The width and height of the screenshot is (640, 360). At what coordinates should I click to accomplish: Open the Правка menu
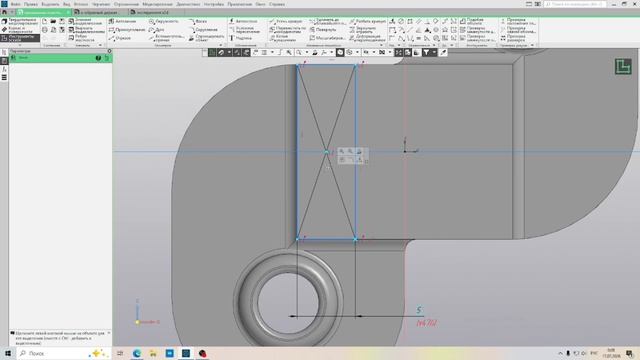pyautogui.click(x=31, y=4)
